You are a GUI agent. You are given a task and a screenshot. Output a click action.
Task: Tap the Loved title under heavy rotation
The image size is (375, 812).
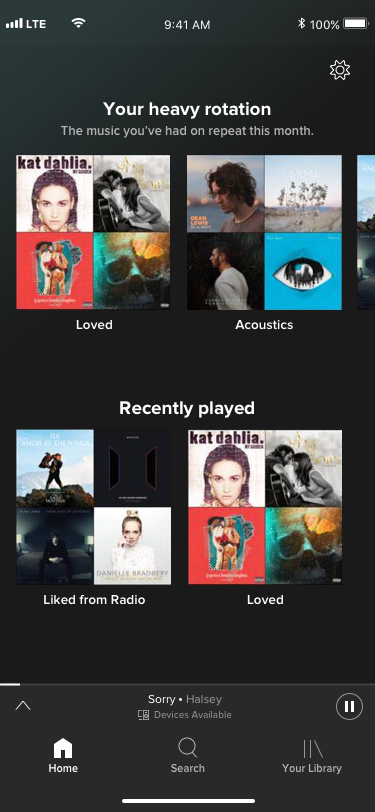coord(94,325)
